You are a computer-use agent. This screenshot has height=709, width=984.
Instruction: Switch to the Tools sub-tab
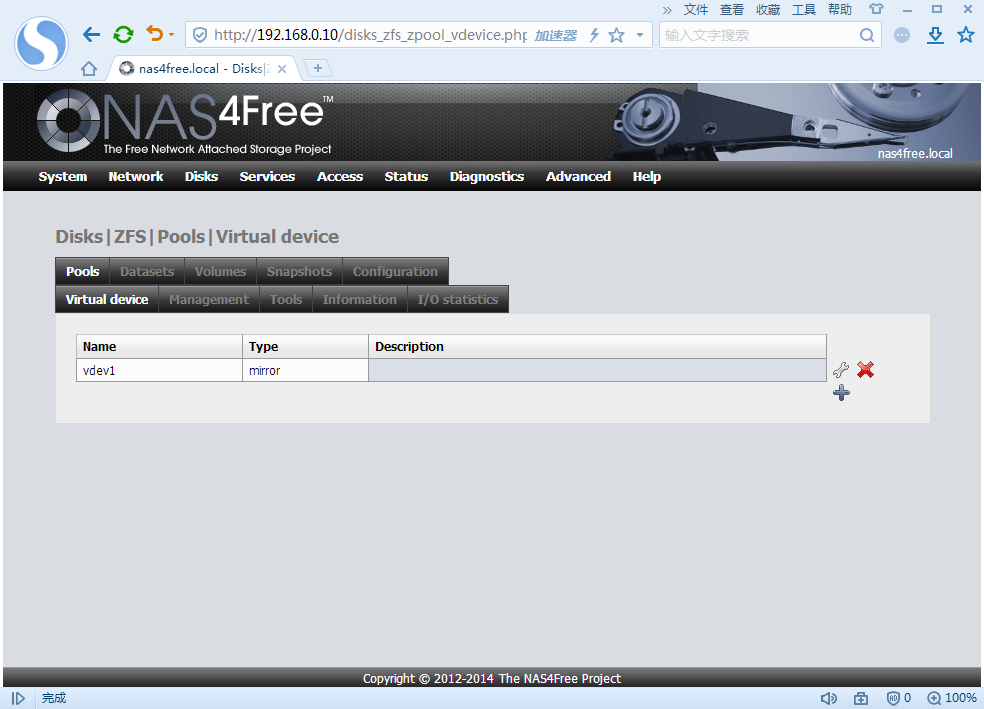286,299
